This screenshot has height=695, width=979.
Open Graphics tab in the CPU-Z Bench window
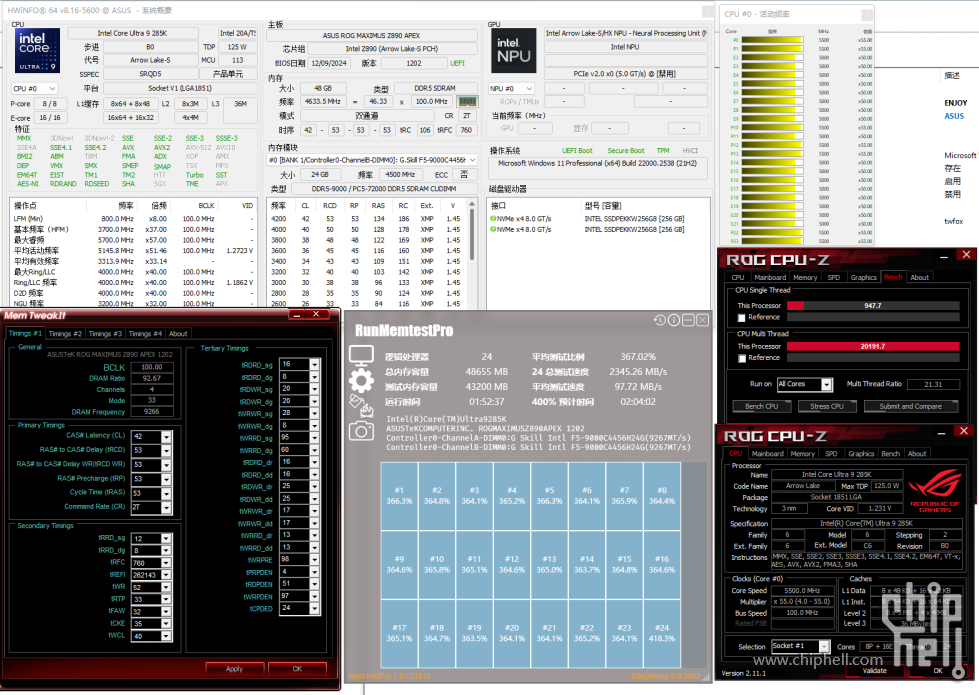tap(863, 277)
